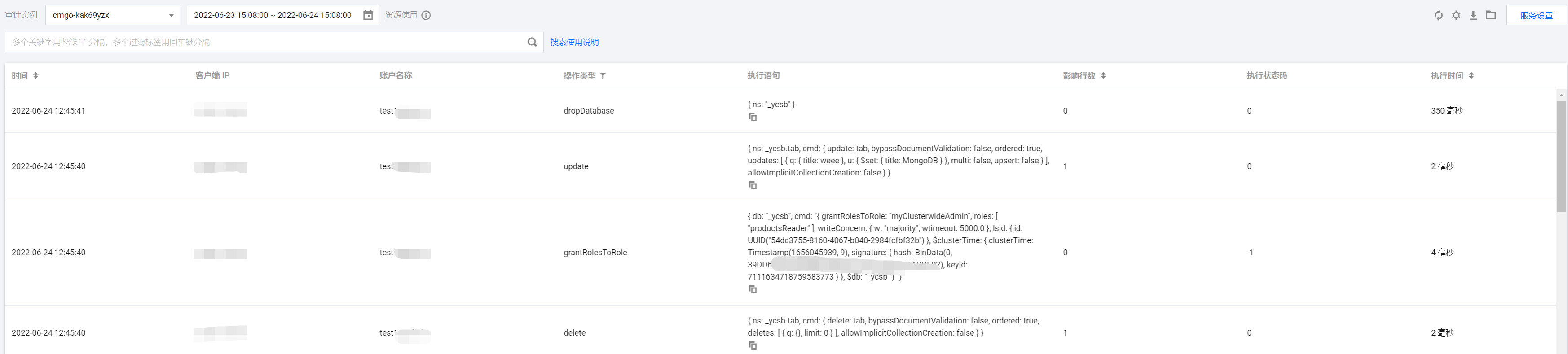Click the 服务设置 button
This screenshot has height=354, width=1568.
(1536, 15)
